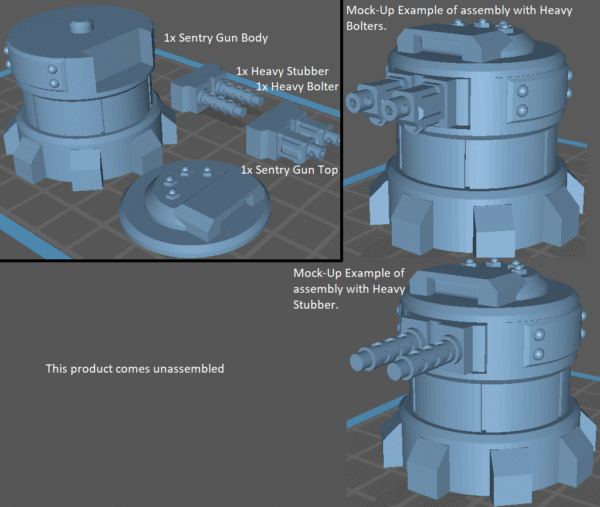Image resolution: width=600 pixels, height=507 pixels.
Task: Click the top hatch on Heavy Stubber turret
Action: coord(470,285)
